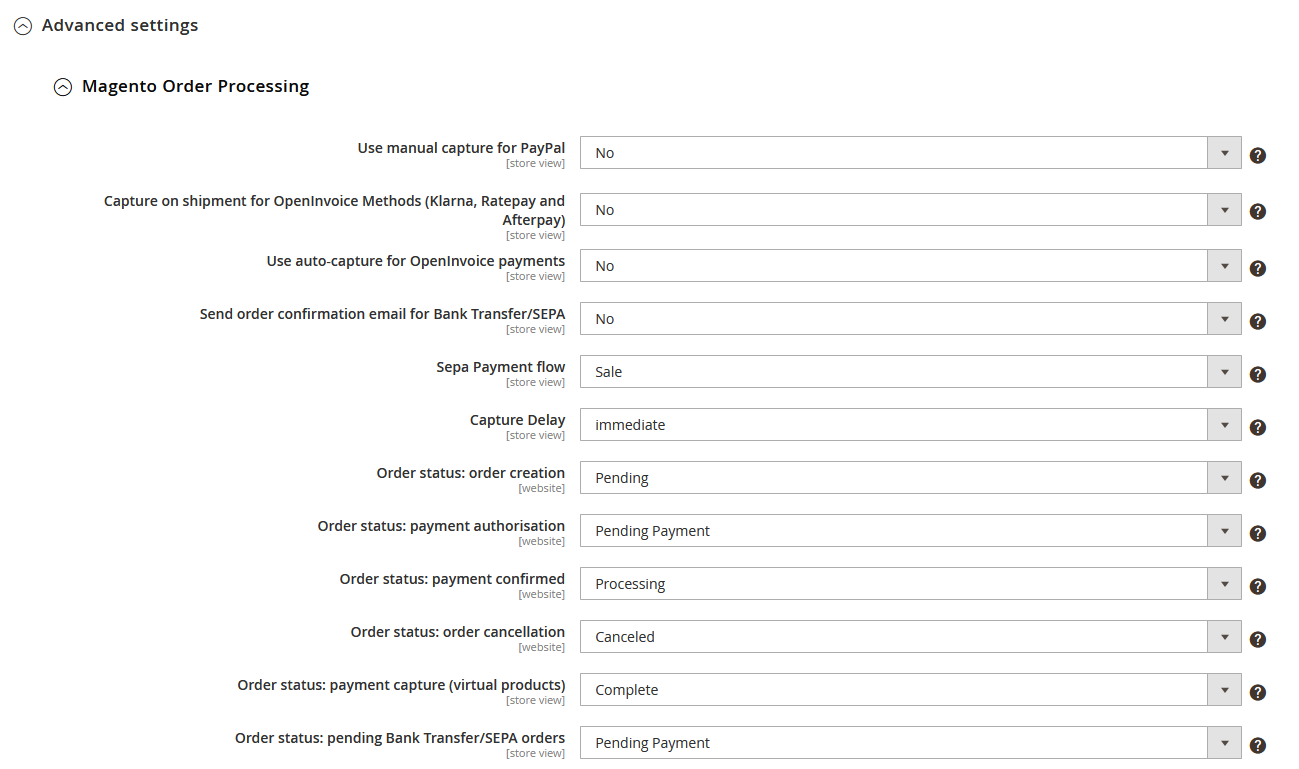Click help icon for pending Bank Transfer orders
Image resolution: width=1299 pixels, height=769 pixels.
pos(1257,745)
